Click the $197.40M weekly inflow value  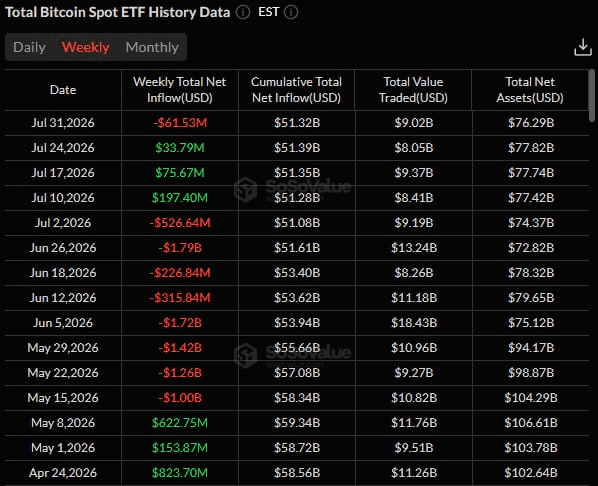tap(180, 198)
